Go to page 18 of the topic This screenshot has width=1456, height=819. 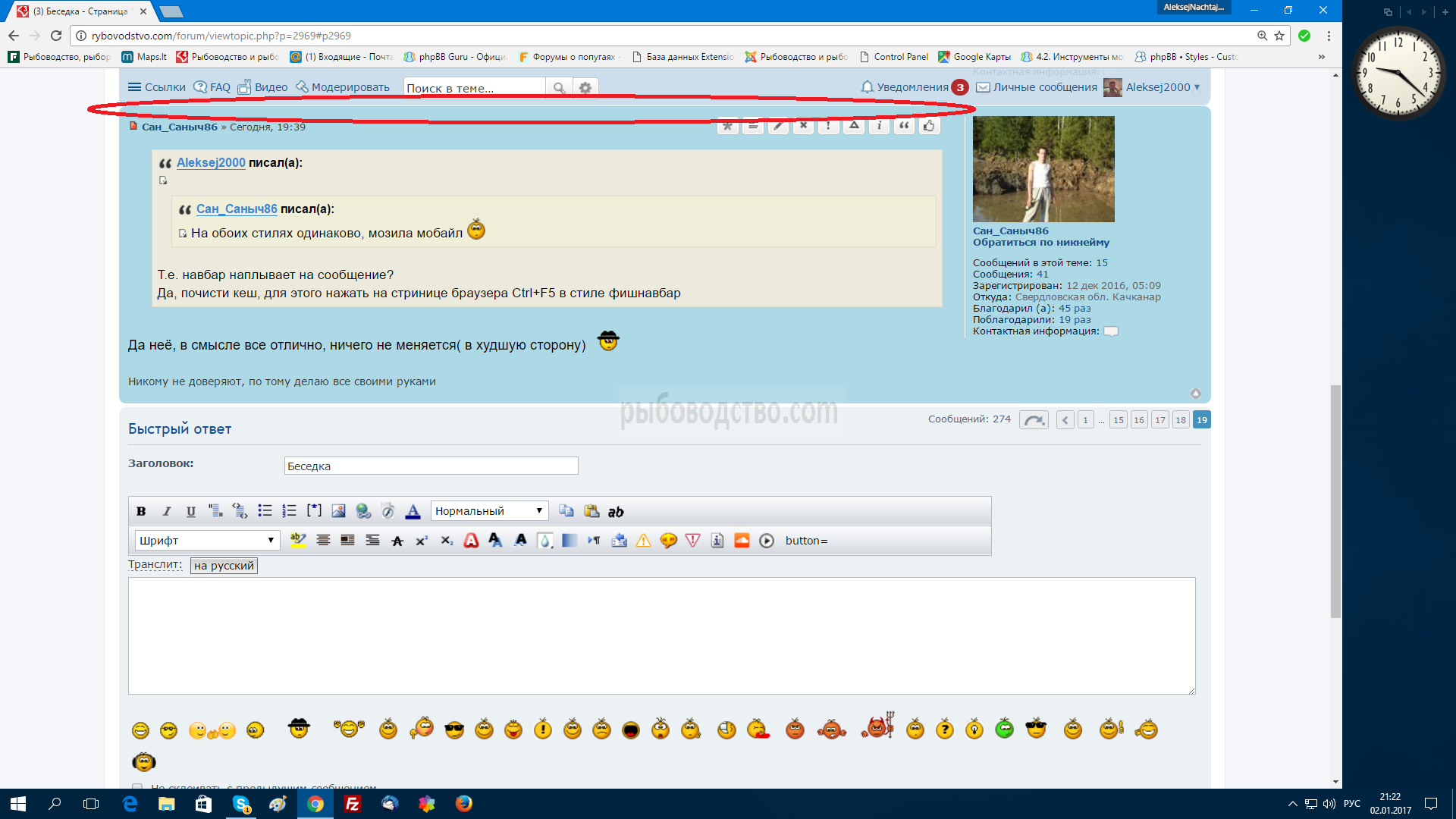pyautogui.click(x=1181, y=420)
